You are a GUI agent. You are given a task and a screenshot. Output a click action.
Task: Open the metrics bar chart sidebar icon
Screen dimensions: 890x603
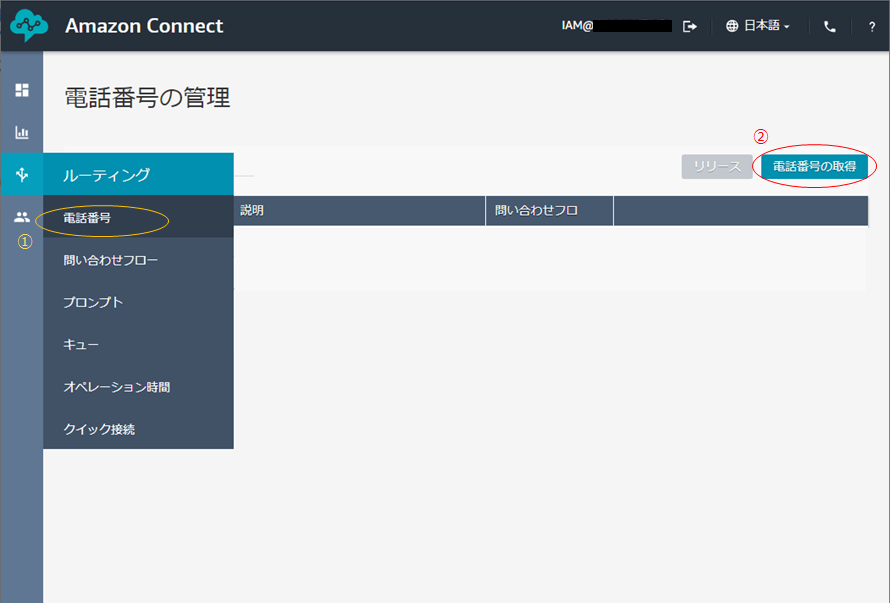tap(22, 132)
